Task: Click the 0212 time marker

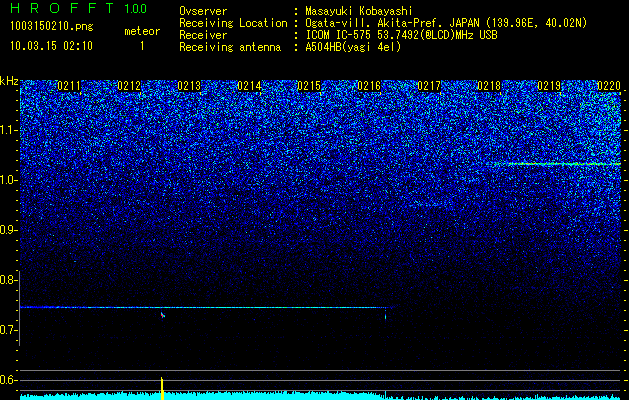Action: pos(129,86)
